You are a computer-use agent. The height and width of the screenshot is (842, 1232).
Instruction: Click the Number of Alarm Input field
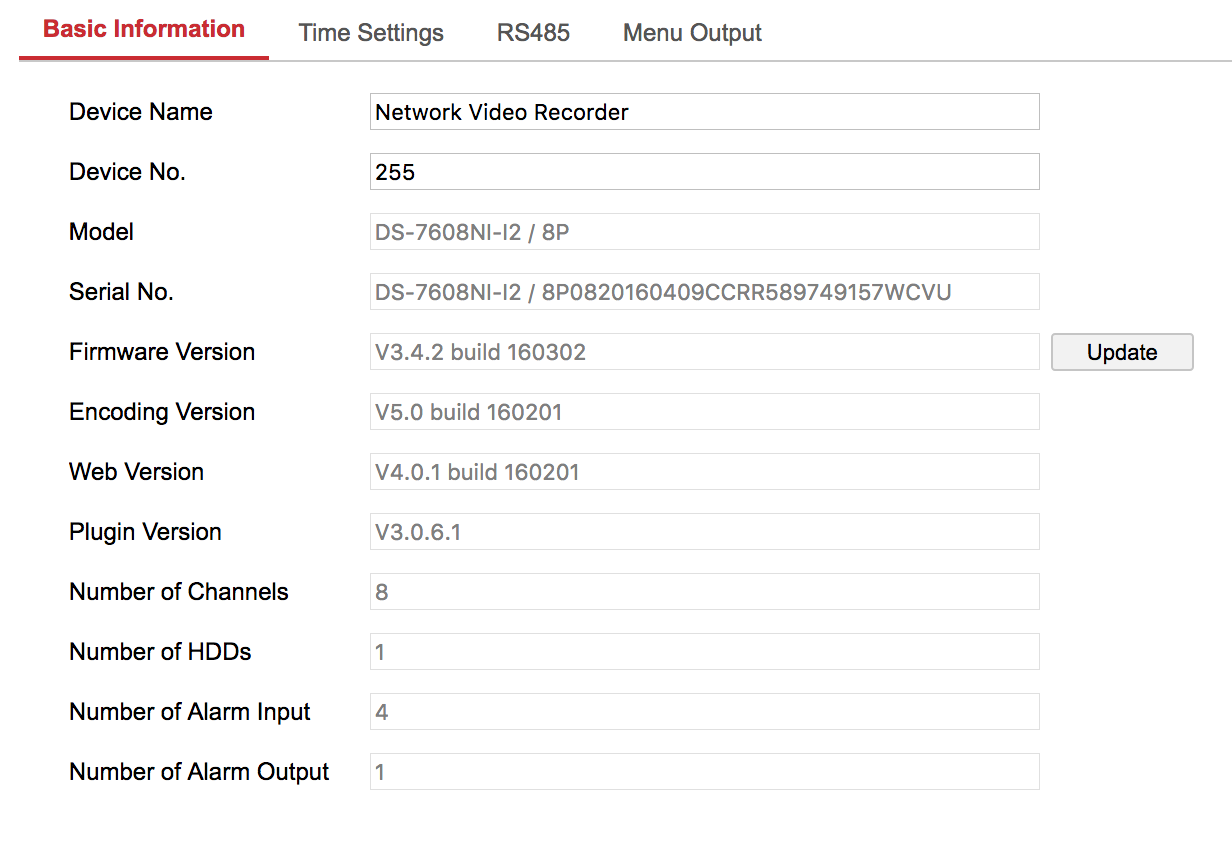click(x=704, y=712)
